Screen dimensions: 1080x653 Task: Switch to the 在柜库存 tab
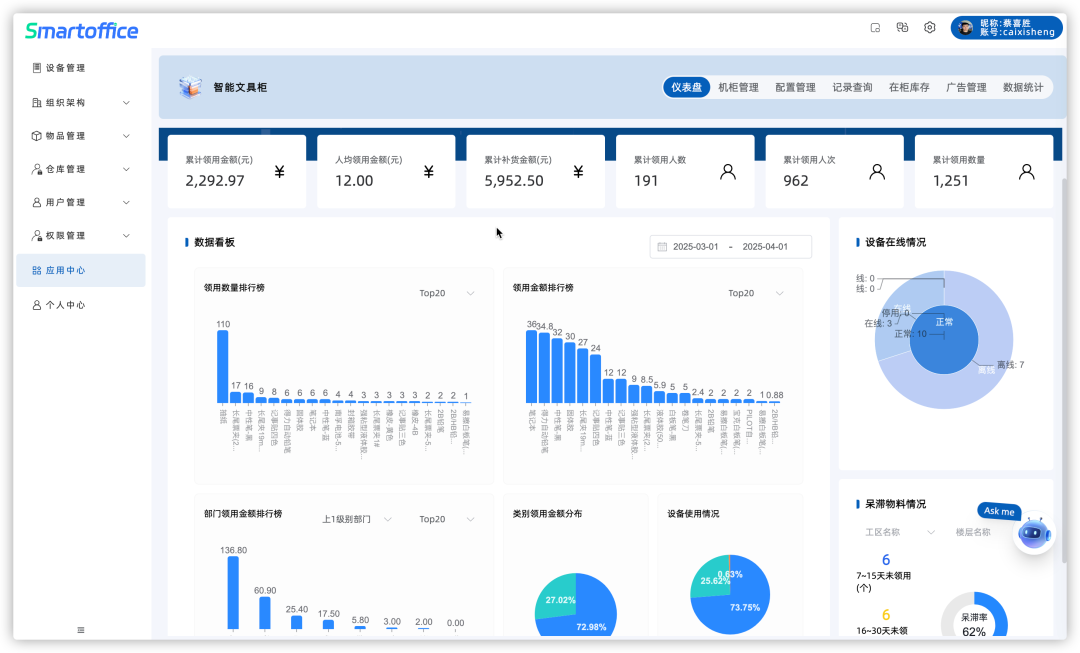coord(909,87)
